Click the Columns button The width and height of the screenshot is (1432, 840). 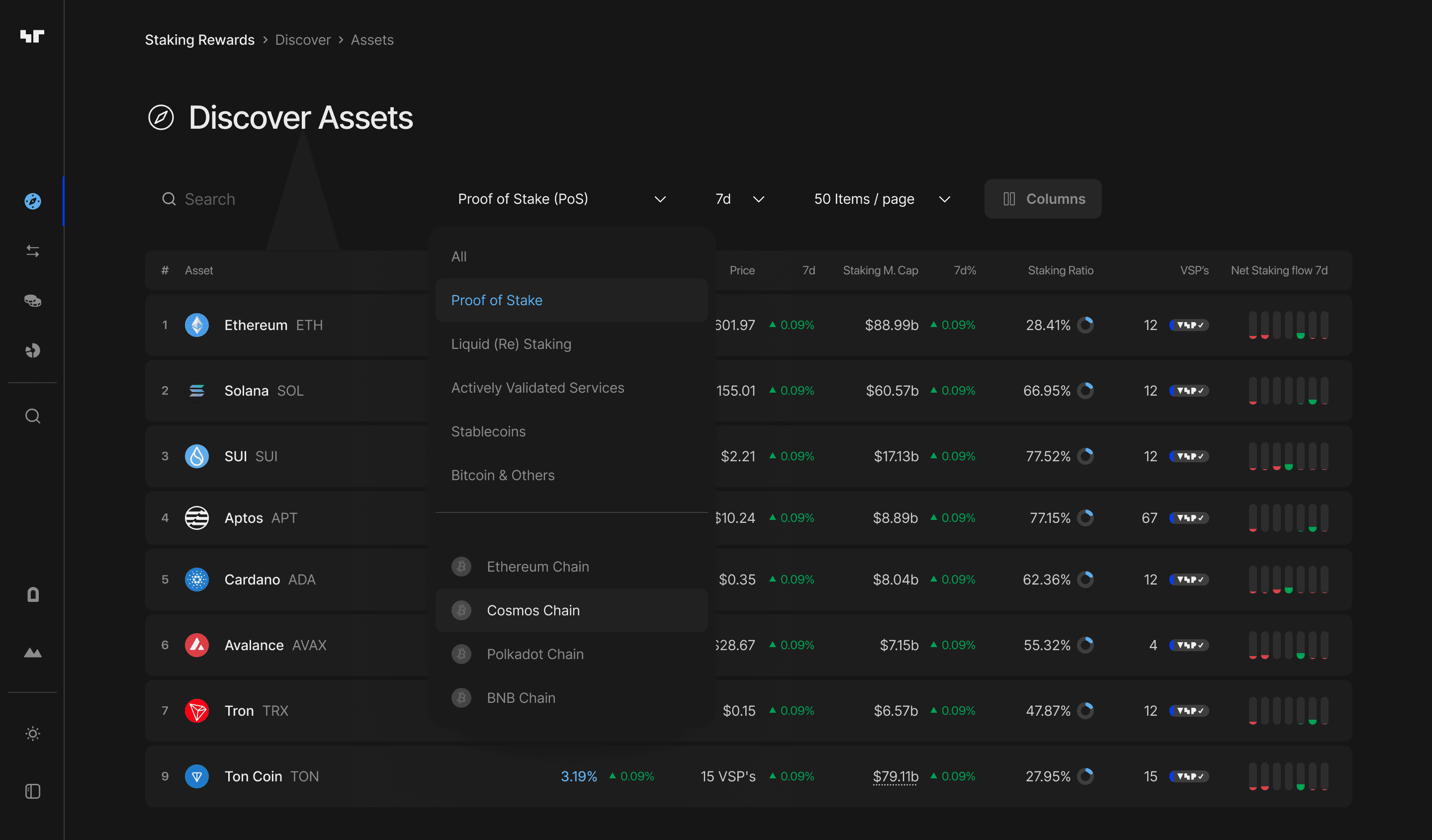pos(1043,199)
